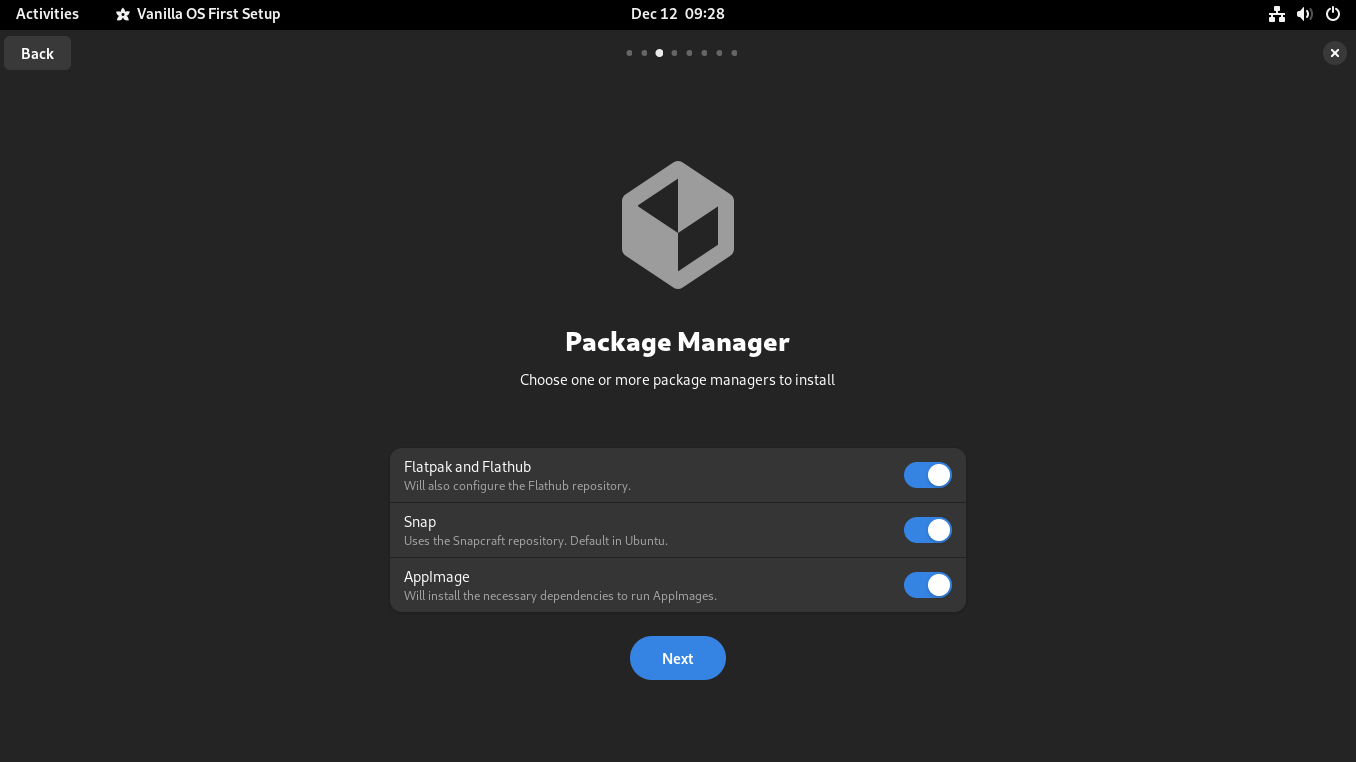Open the network icon in the system tray
Image resolution: width=1356 pixels, height=762 pixels.
[x=1276, y=14]
